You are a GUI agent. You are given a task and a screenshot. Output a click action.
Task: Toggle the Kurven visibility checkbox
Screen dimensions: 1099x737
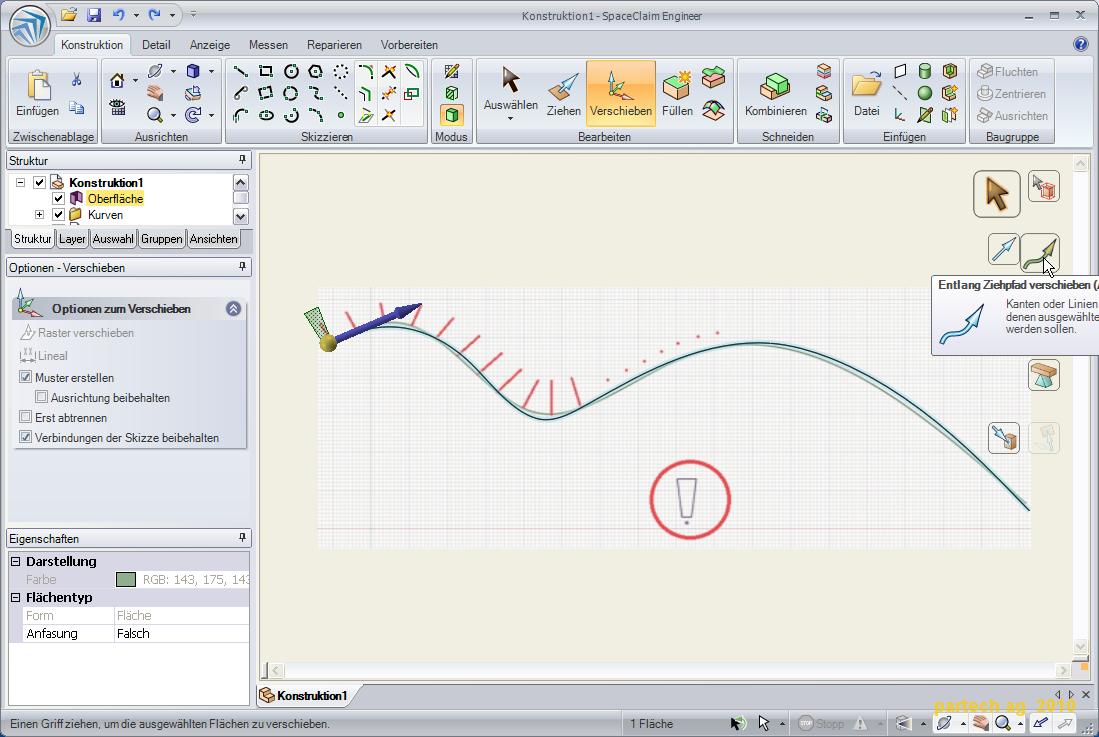click(58, 215)
